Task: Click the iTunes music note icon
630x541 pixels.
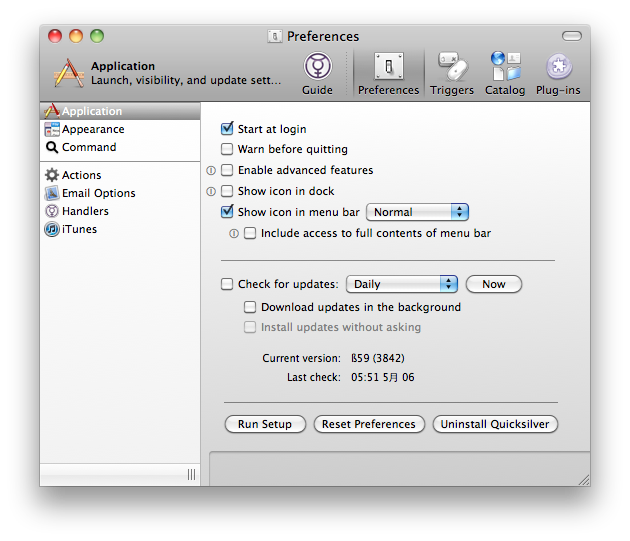Action: pyautogui.click(x=52, y=229)
